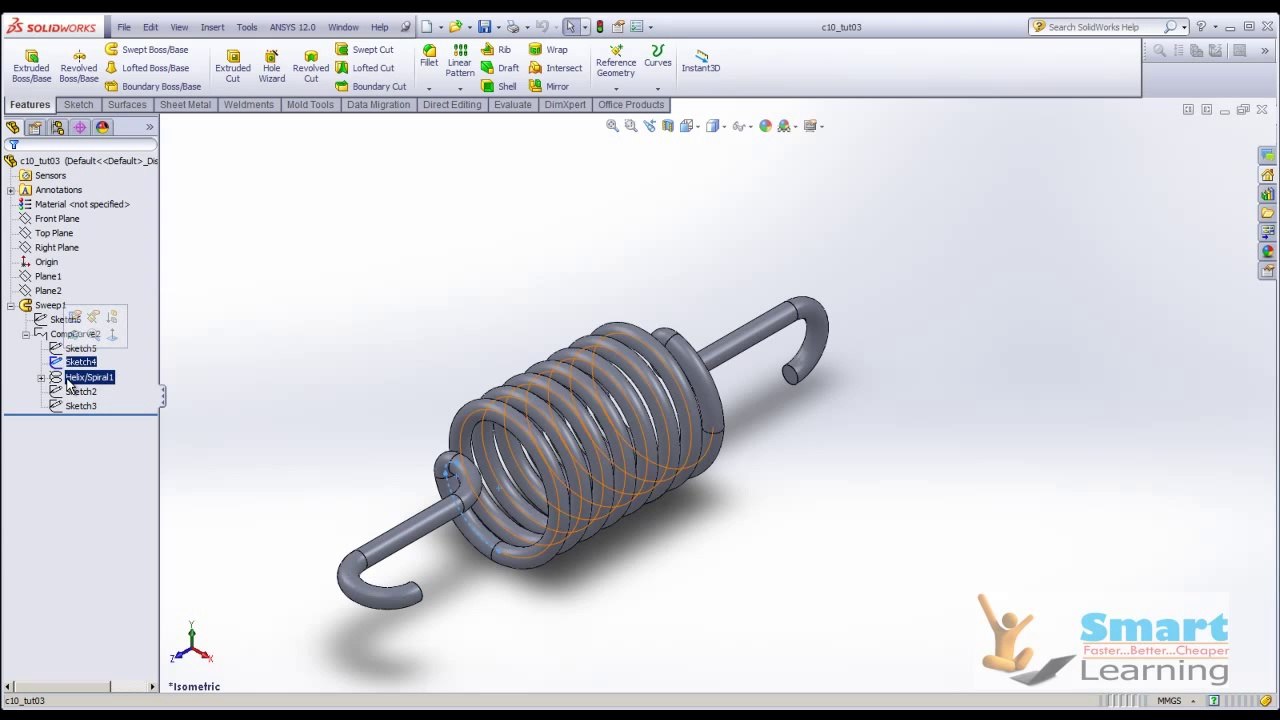This screenshot has height=720, width=1280.
Task: Click the Previous View icon
Action: (650, 125)
